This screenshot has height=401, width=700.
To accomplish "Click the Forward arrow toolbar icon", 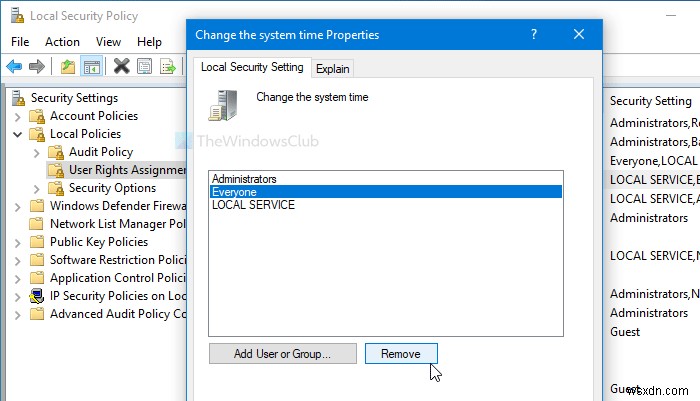I will (x=37, y=67).
